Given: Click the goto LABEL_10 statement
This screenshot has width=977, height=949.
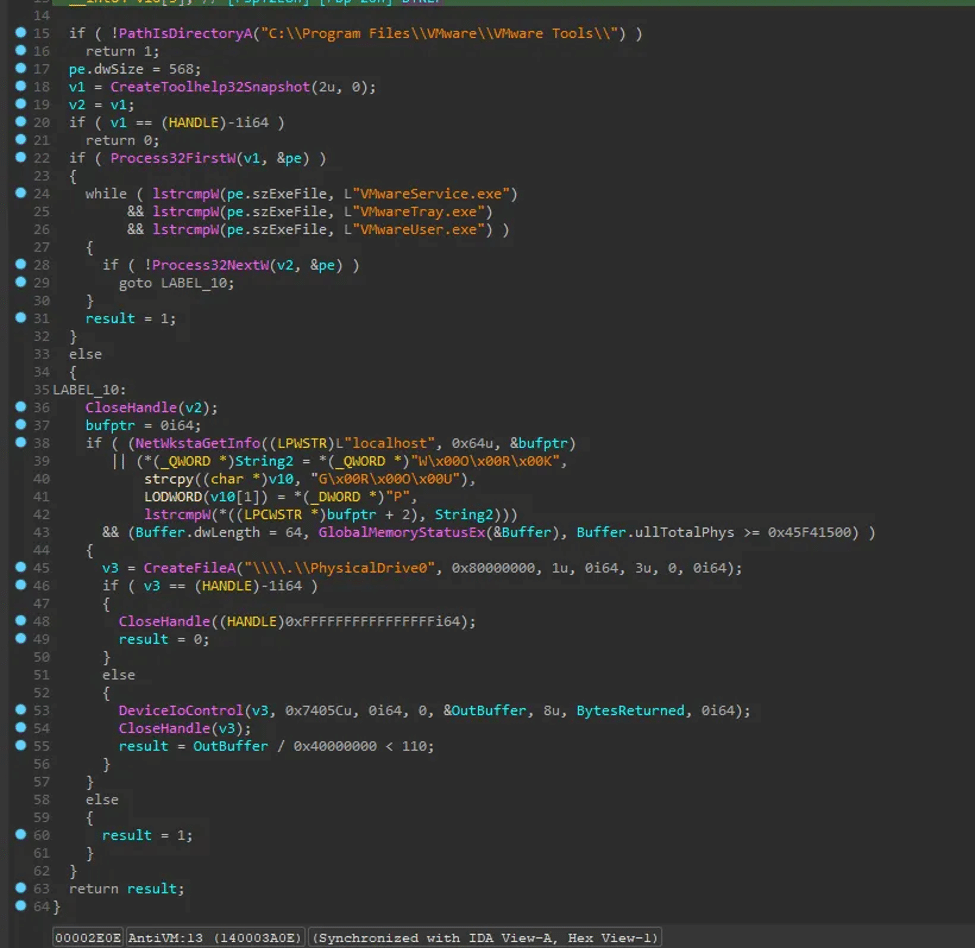Looking at the screenshot, I should (x=176, y=283).
